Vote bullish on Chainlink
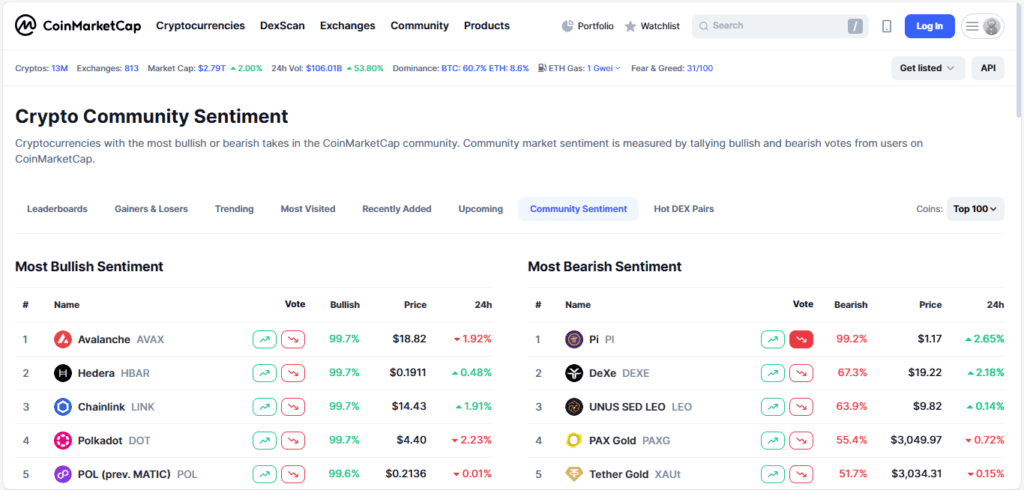The image size is (1024, 490). [264, 406]
